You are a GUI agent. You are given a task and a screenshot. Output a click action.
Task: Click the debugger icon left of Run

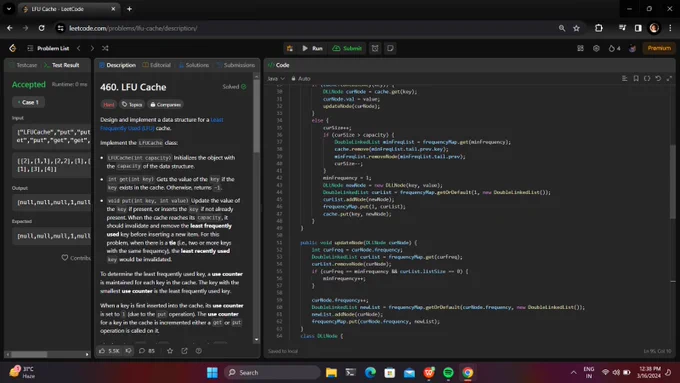pyautogui.click(x=290, y=48)
